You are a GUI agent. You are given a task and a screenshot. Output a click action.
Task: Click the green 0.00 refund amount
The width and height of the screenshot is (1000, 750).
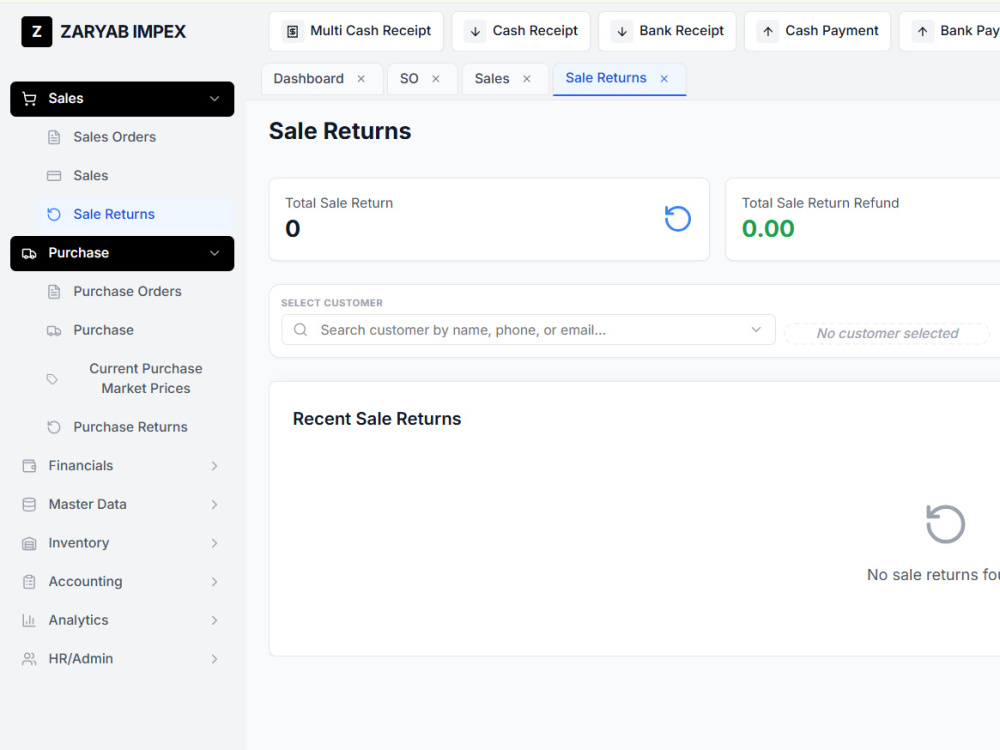pos(768,229)
